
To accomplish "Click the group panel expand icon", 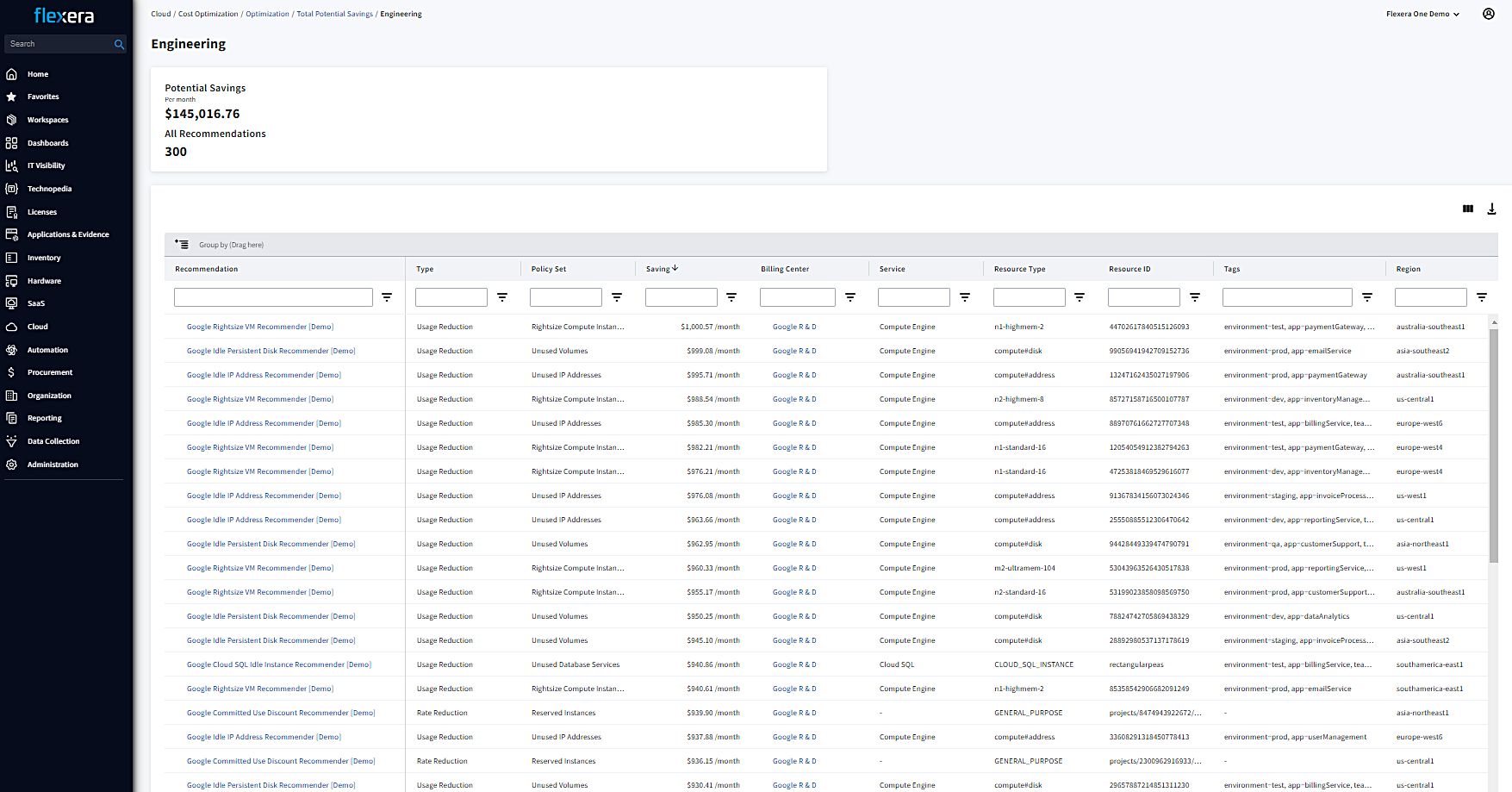I will click(x=182, y=245).
